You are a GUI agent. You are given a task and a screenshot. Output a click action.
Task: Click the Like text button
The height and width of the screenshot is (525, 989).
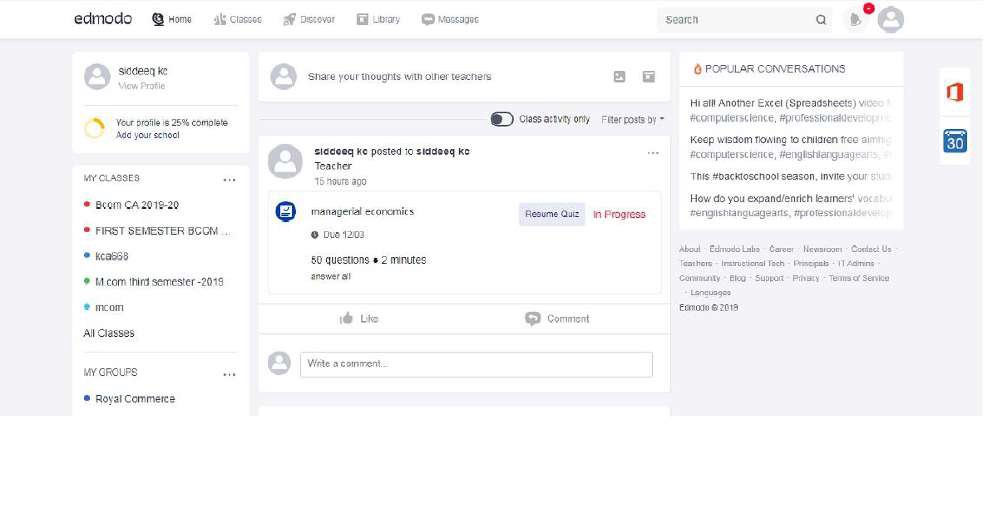pos(369,319)
